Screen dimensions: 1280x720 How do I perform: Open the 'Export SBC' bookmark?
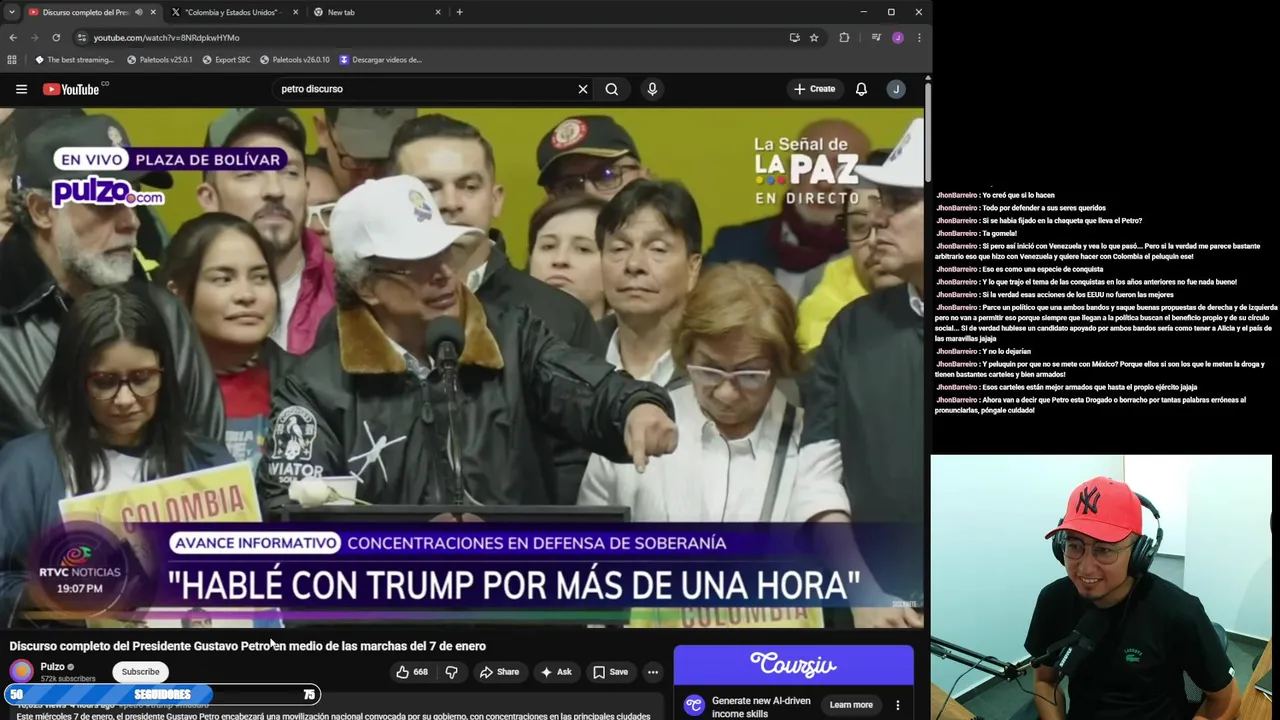click(226, 59)
